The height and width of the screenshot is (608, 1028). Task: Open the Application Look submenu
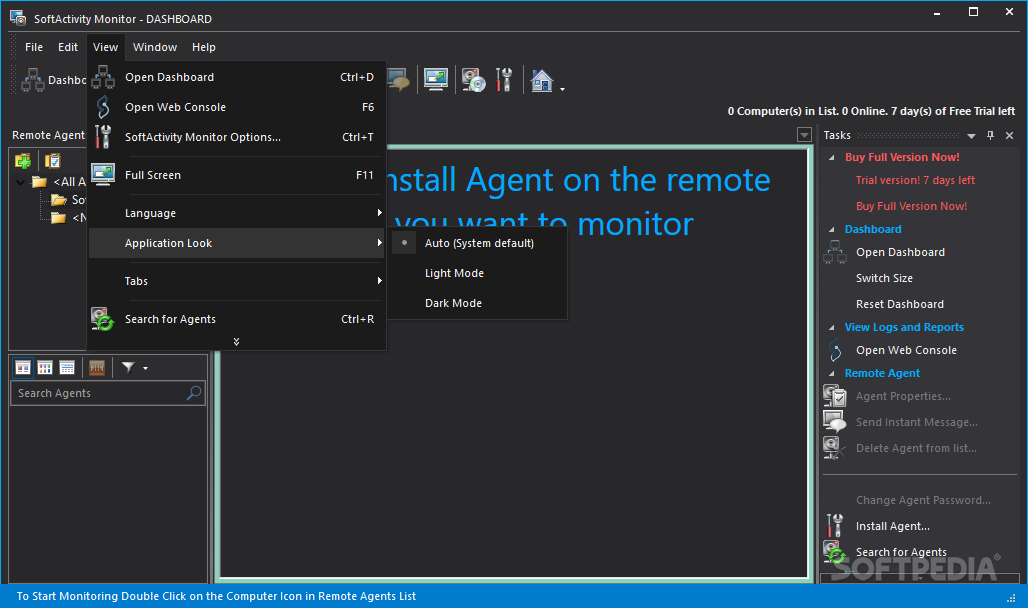tap(236, 243)
